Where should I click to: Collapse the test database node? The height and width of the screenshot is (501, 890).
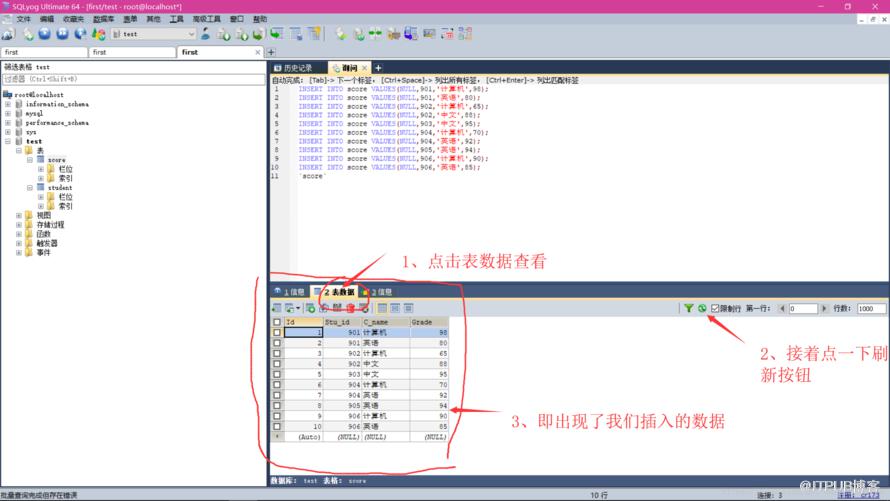tap(8, 141)
